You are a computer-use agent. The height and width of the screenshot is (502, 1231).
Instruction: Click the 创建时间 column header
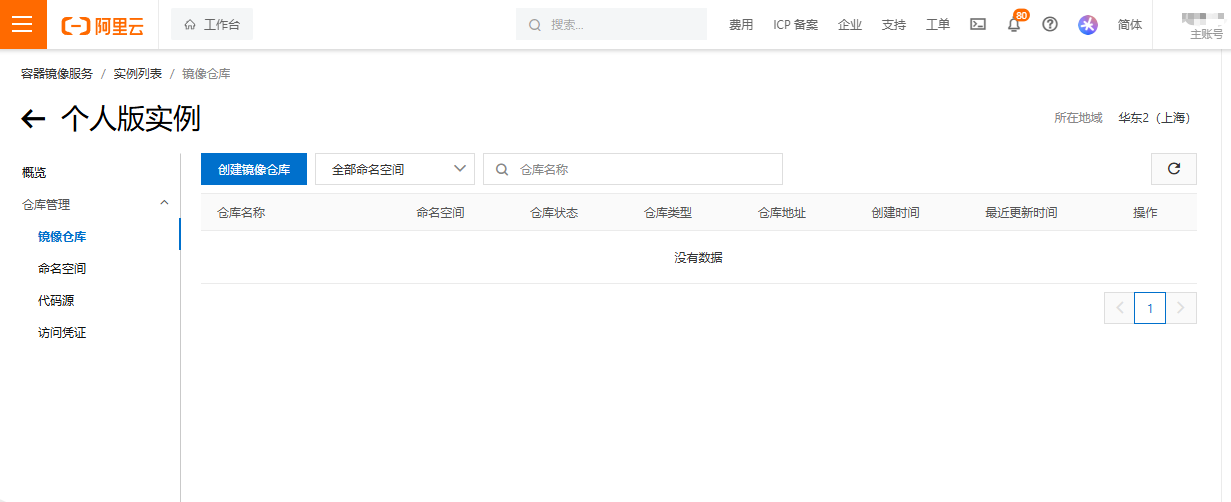pos(896,213)
